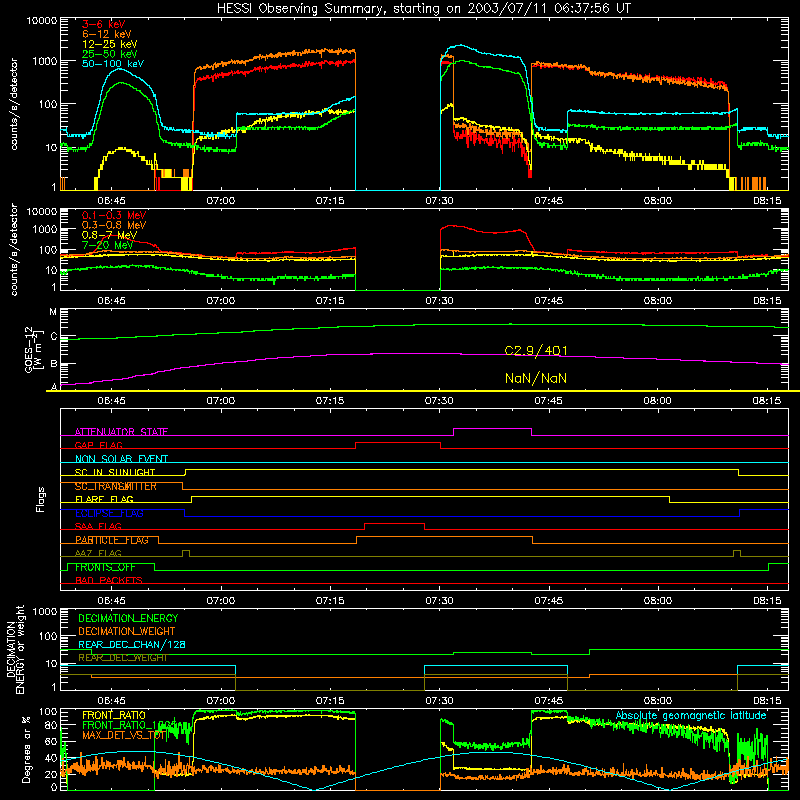Image resolution: width=800 pixels, height=800 pixels.
Task: Click the REAR_DEC_CHAN/128 legend label
Action: (132, 644)
